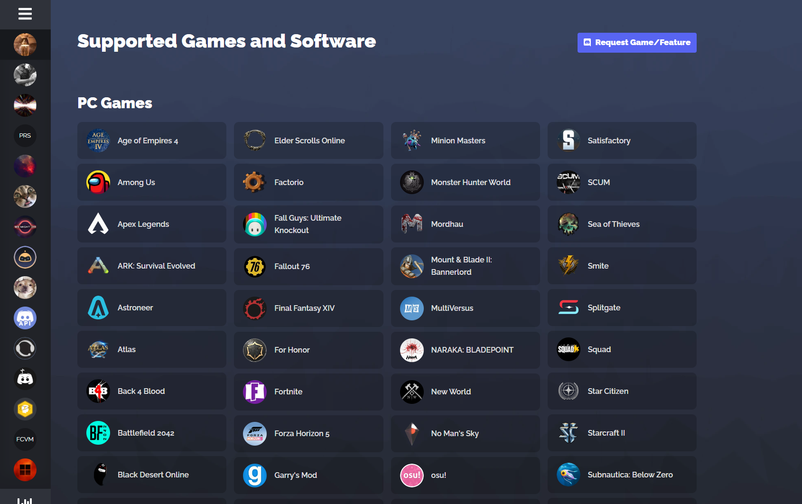This screenshot has height=504, width=802.
Task: Click the osu! pink icon
Action: 412,475
